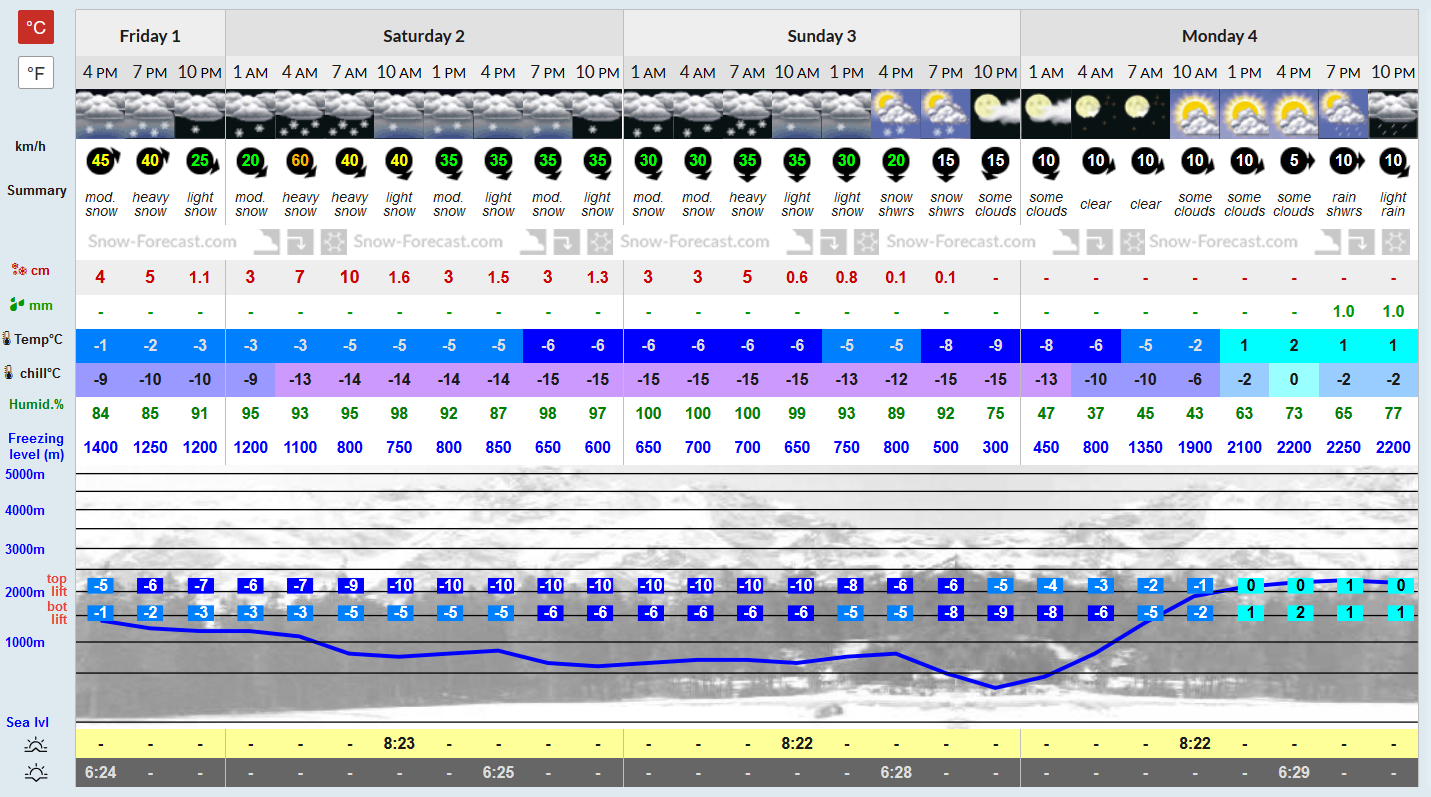This screenshot has height=797, width=1431.
Task: Select the Monday 4 day header
Action: (1219, 36)
